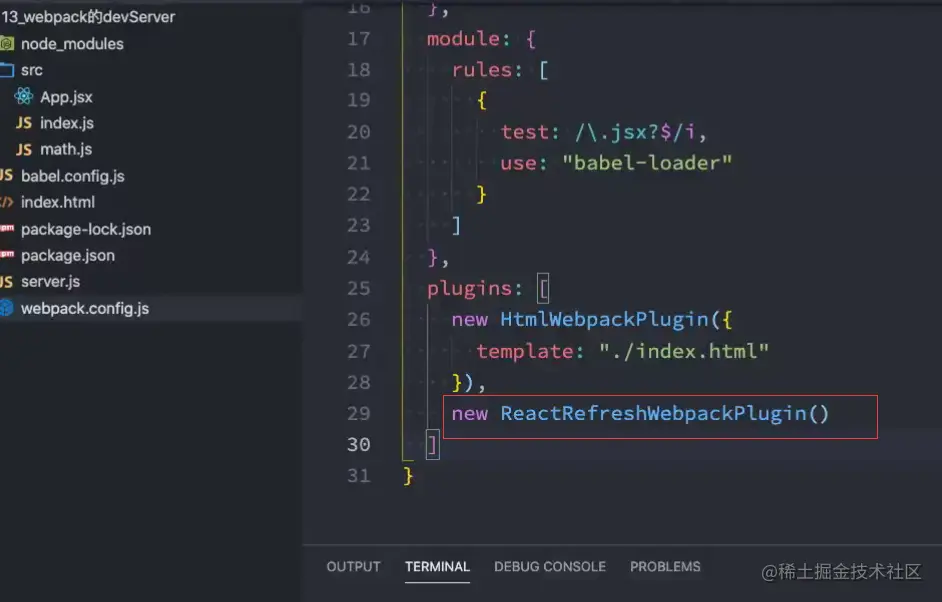Click the node_modules folder icon

[x=7, y=44]
